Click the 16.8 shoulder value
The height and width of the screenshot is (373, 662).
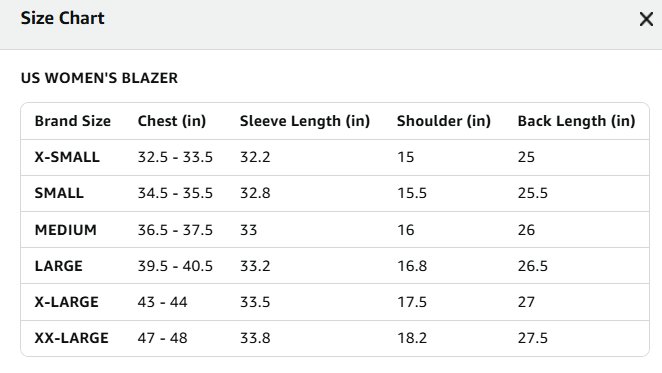click(x=412, y=266)
